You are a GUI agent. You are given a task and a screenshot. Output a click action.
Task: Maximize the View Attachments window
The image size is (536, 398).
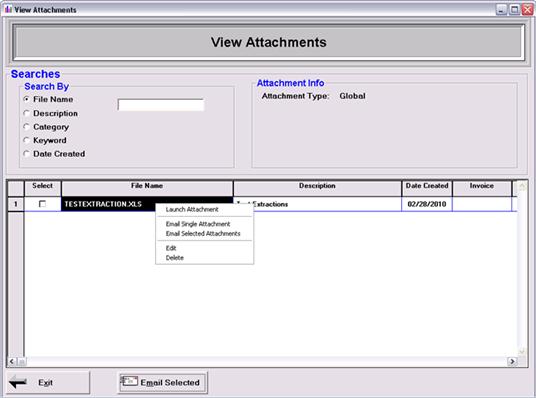[515, 10]
